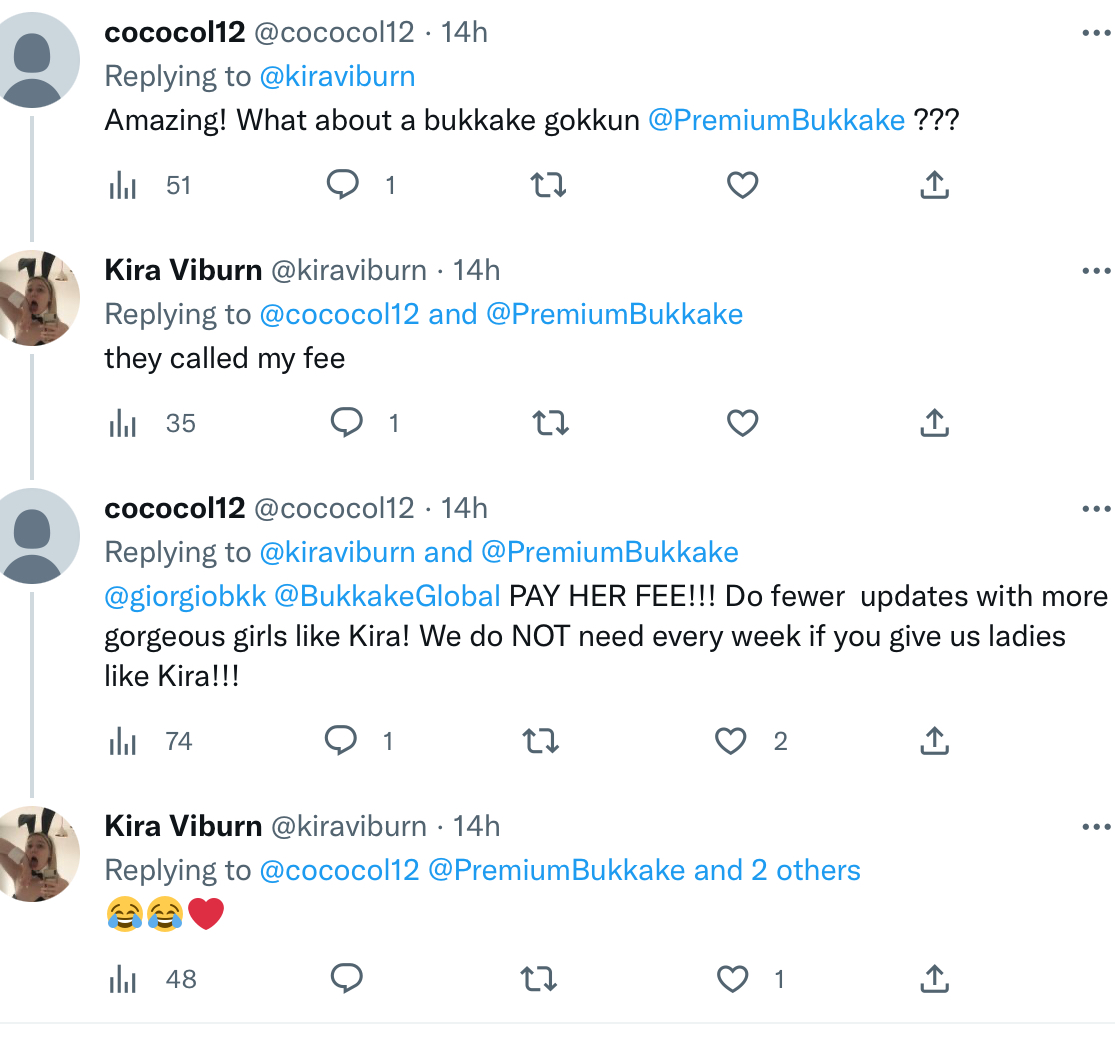Viewport: 1115px width, 1039px height.
Task: Click the '2 others' replying-to link
Action: pyautogui.click(x=805, y=870)
